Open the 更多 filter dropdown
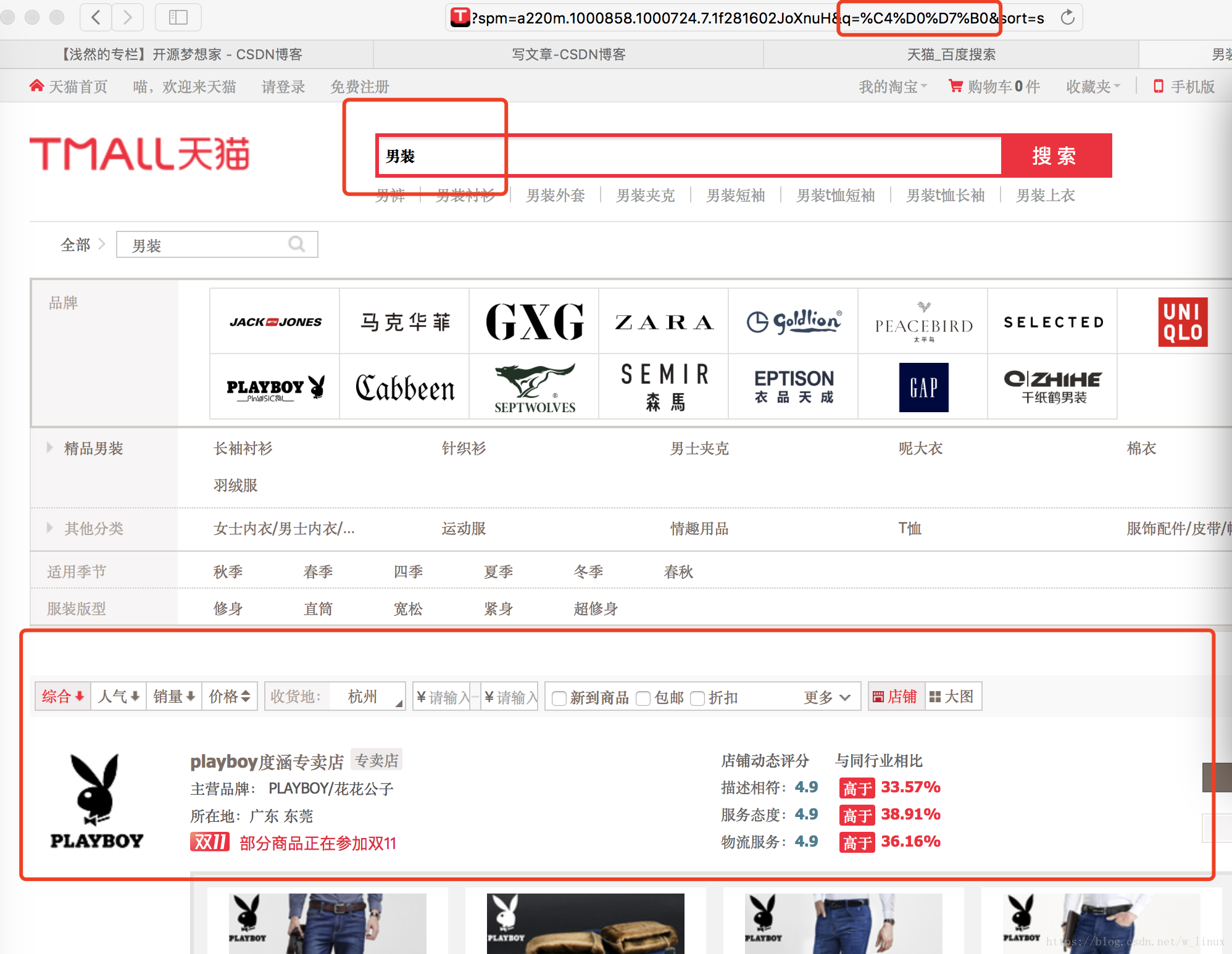 tap(827, 697)
